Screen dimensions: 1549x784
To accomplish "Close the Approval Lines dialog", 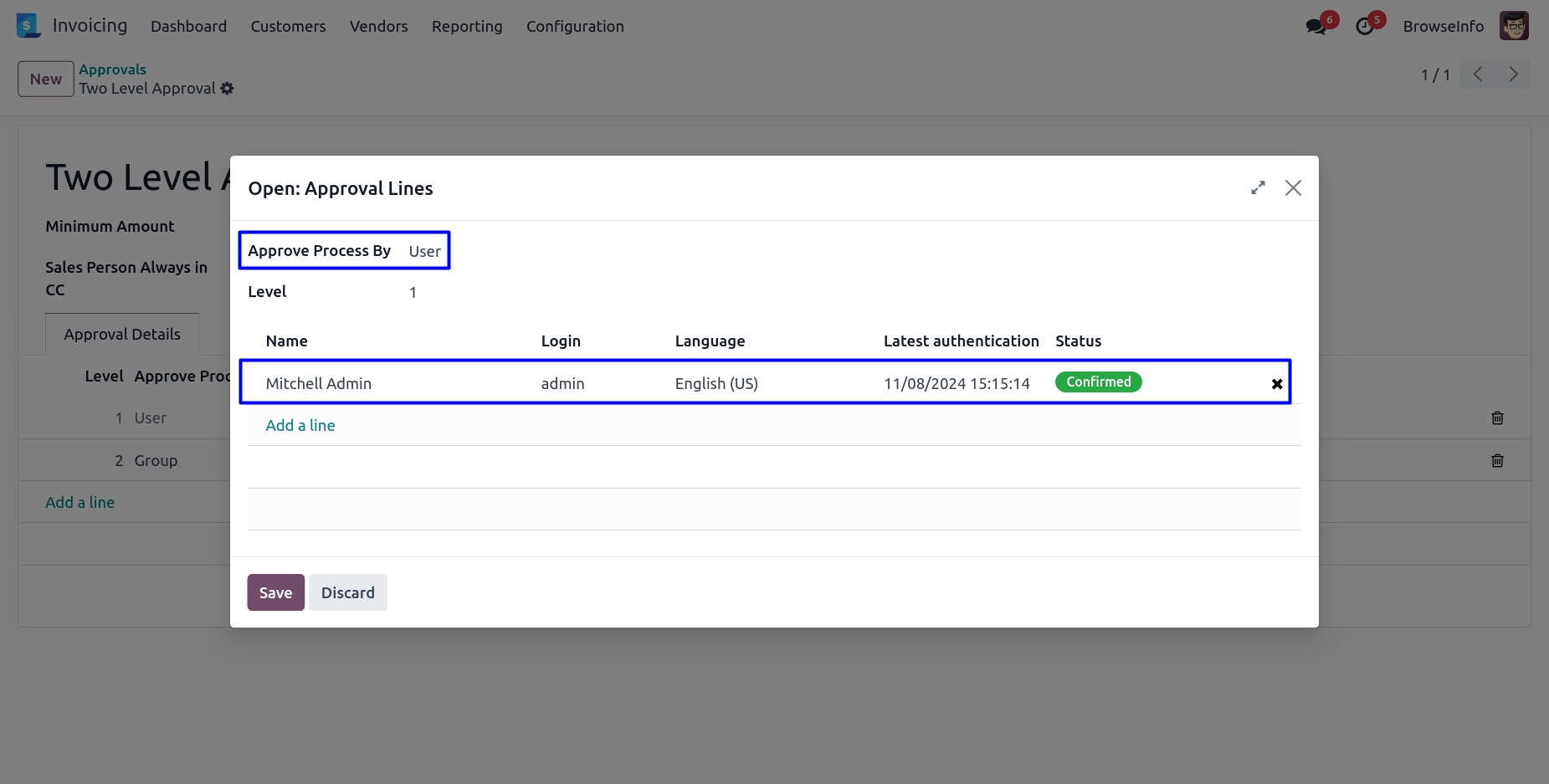I will (1293, 188).
